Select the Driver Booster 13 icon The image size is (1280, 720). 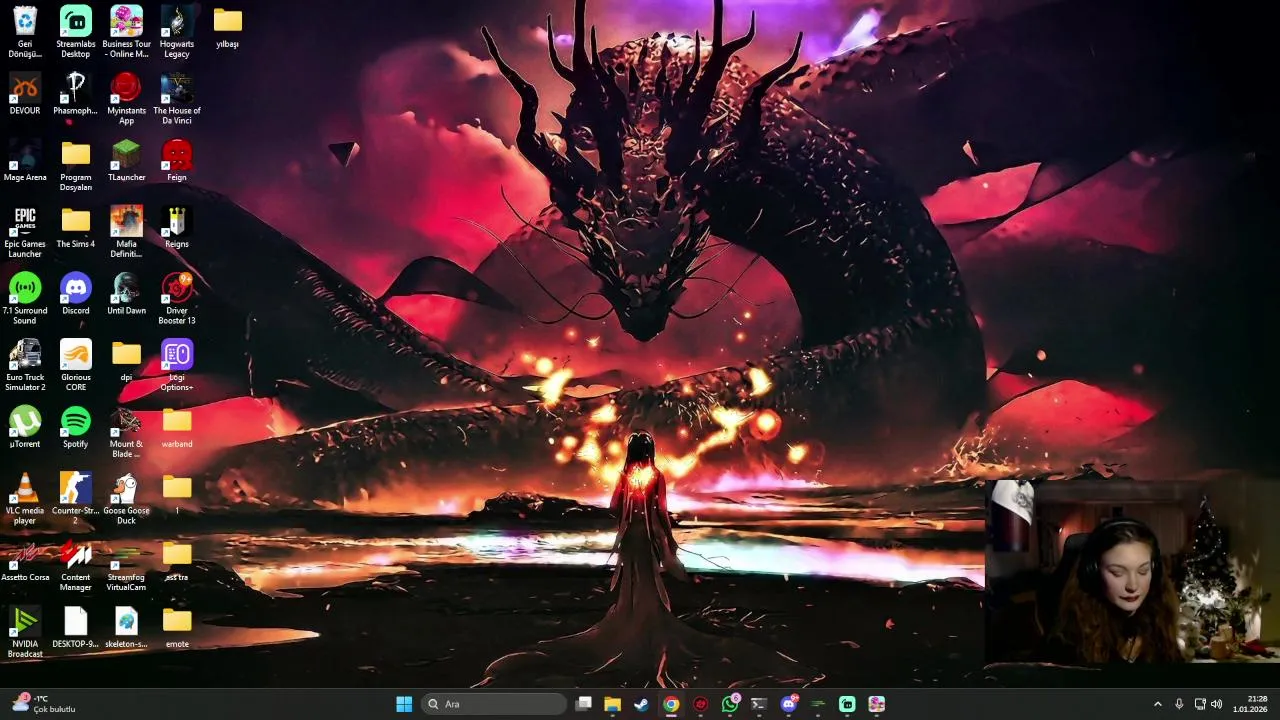coord(177,298)
